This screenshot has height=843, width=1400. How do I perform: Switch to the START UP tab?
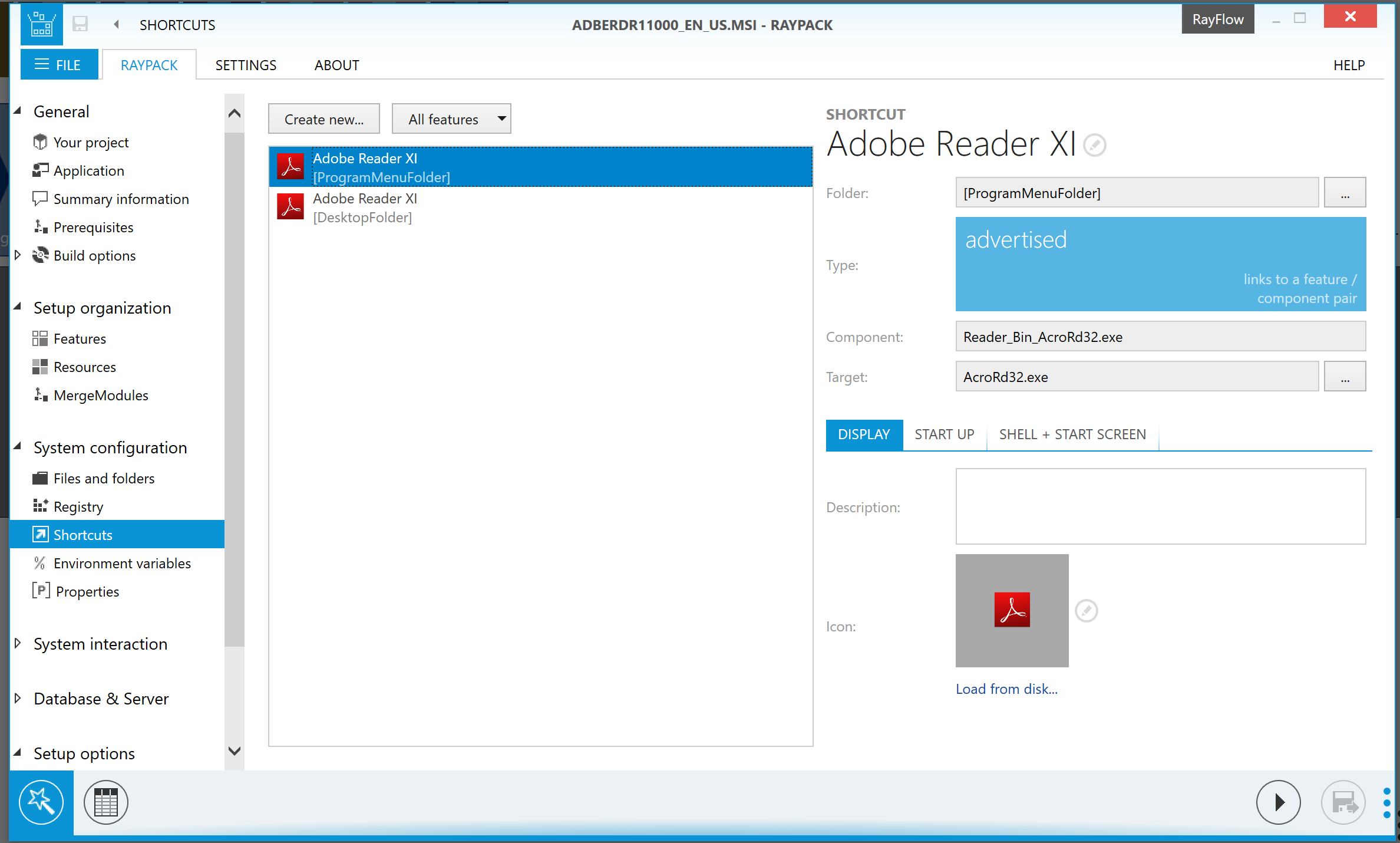coord(944,434)
